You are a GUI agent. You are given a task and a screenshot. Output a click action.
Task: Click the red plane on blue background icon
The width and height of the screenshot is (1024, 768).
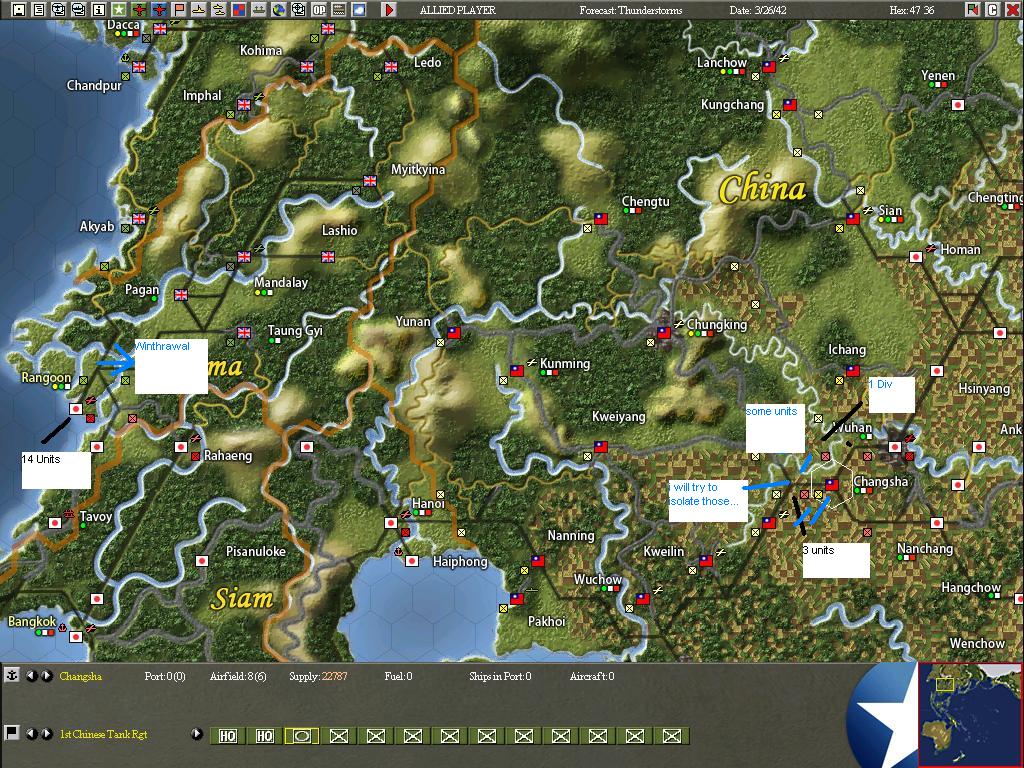pyautogui.click(x=159, y=10)
